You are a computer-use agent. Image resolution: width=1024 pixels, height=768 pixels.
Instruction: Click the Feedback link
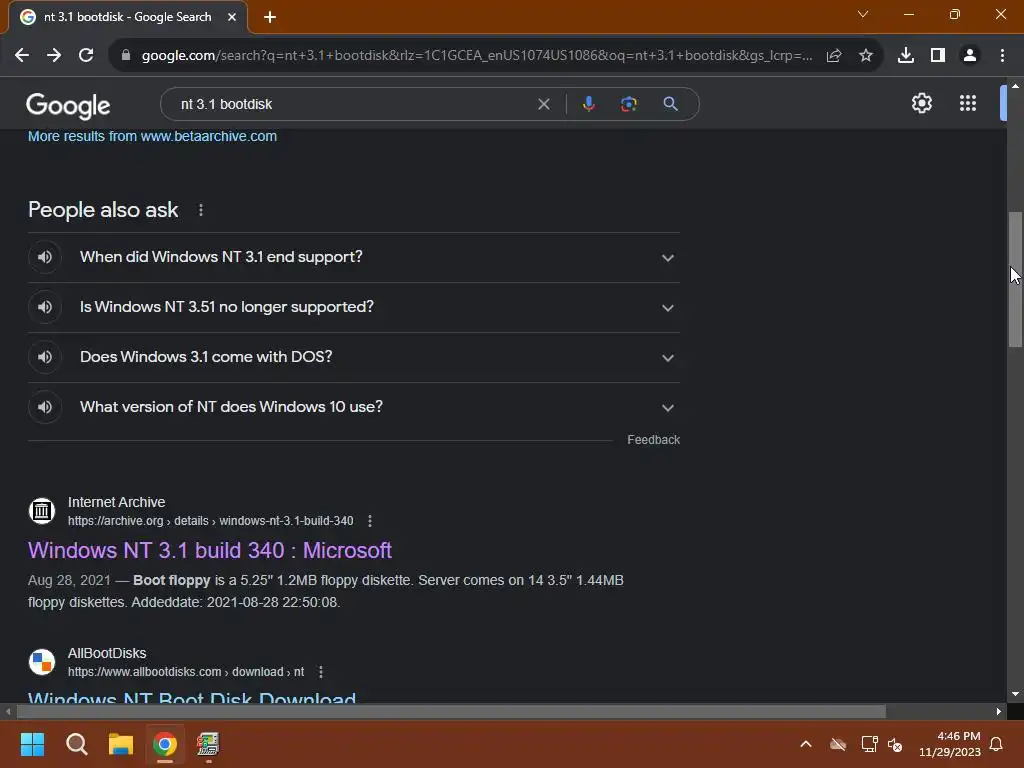(653, 440)
